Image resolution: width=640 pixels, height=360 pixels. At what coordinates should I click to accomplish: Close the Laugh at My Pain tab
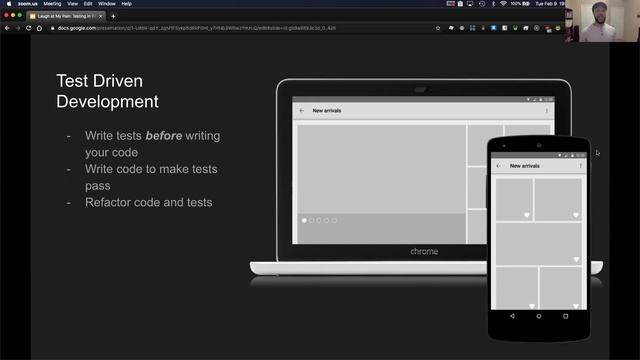pos(100,16)
